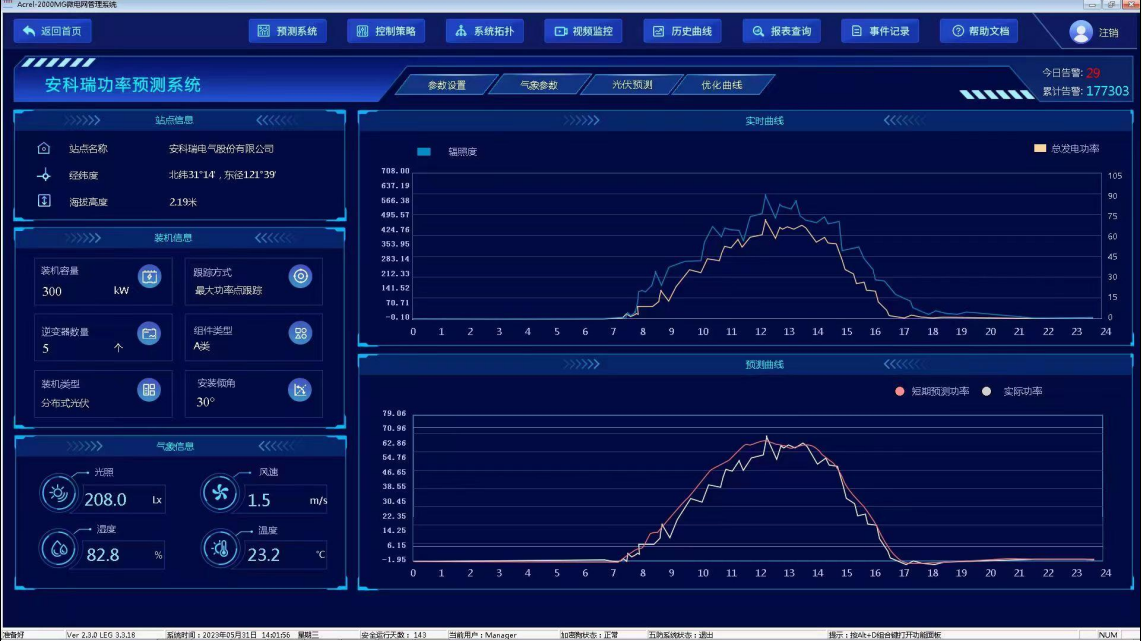Click the installation type grid icon
Screen dimensions: 1142x641
[149, 390]
